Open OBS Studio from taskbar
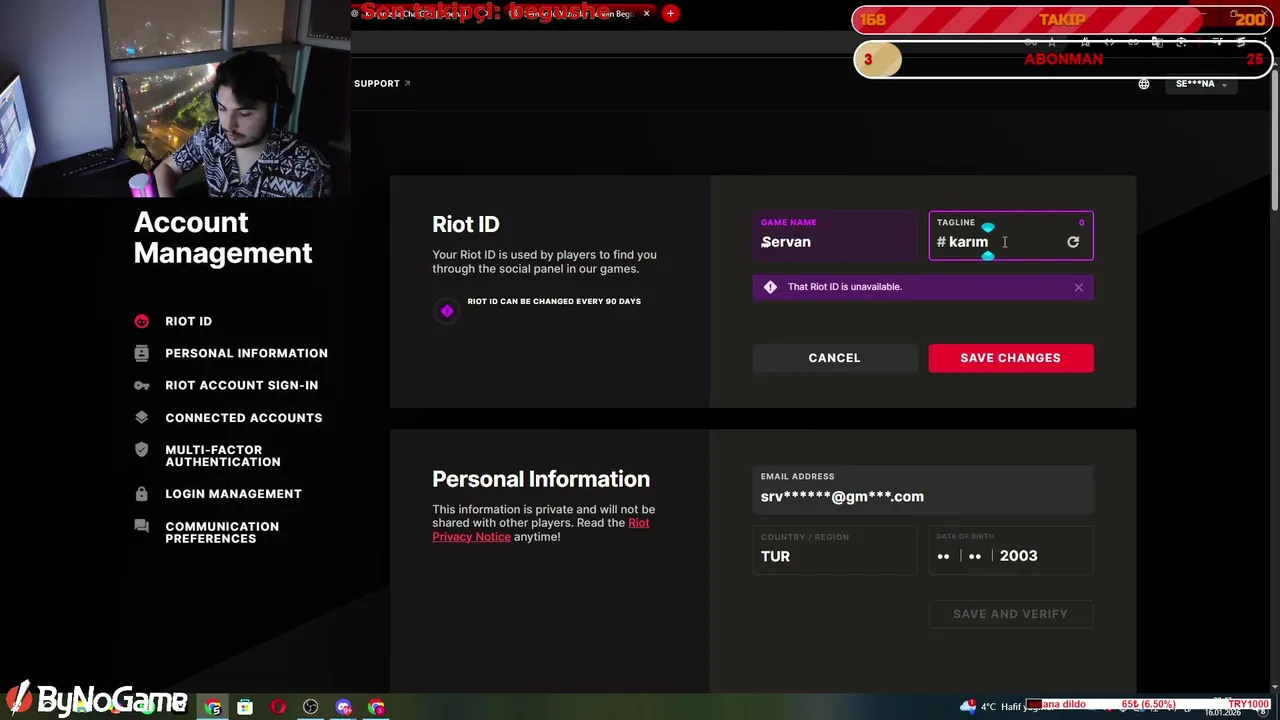The width and height of the screenshot is (1280, 720). (311, 707)
